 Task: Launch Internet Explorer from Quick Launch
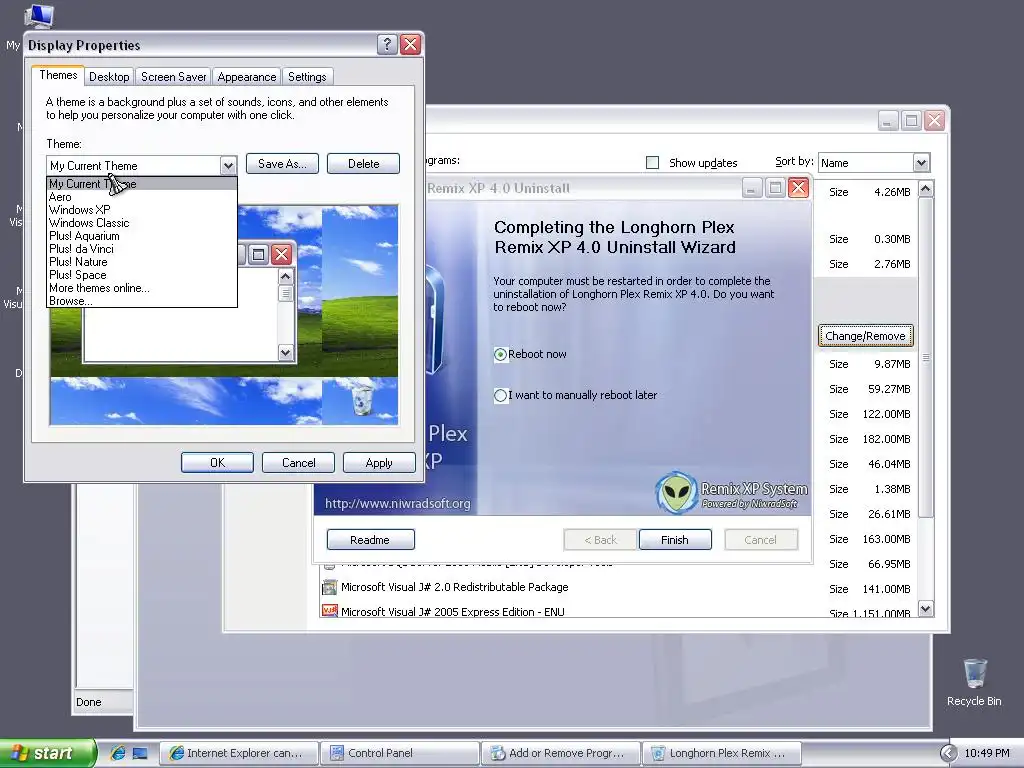tap(118, 753)
